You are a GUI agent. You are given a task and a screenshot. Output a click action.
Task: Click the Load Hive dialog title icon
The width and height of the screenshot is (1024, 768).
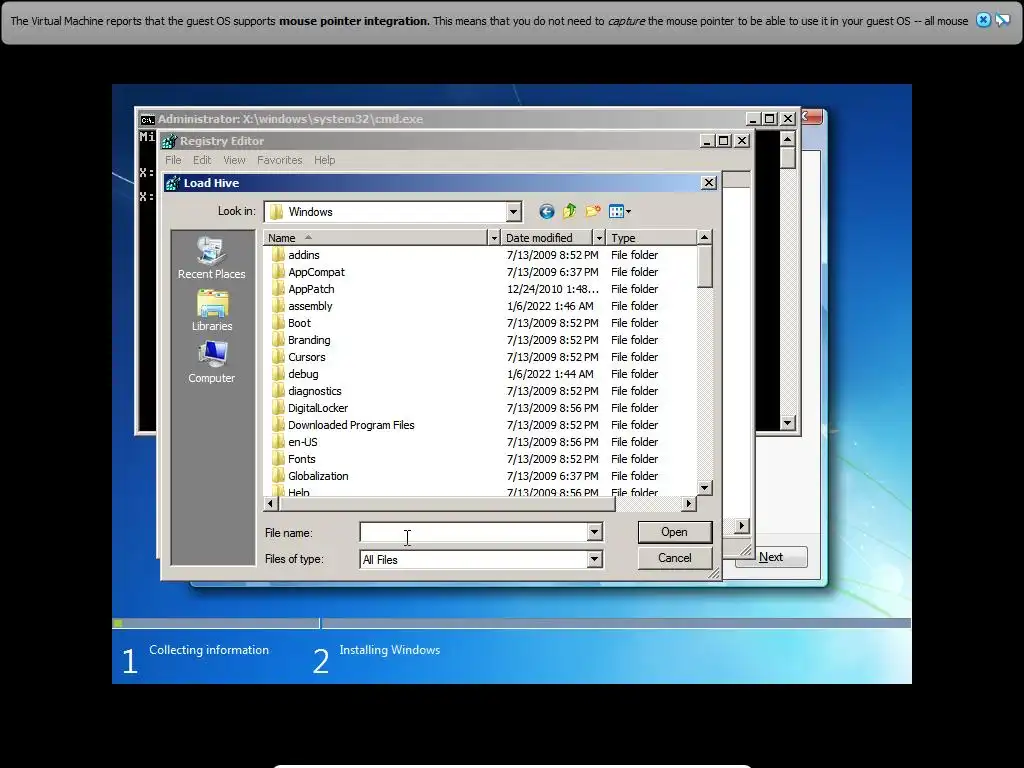click(x=173, y=183)
